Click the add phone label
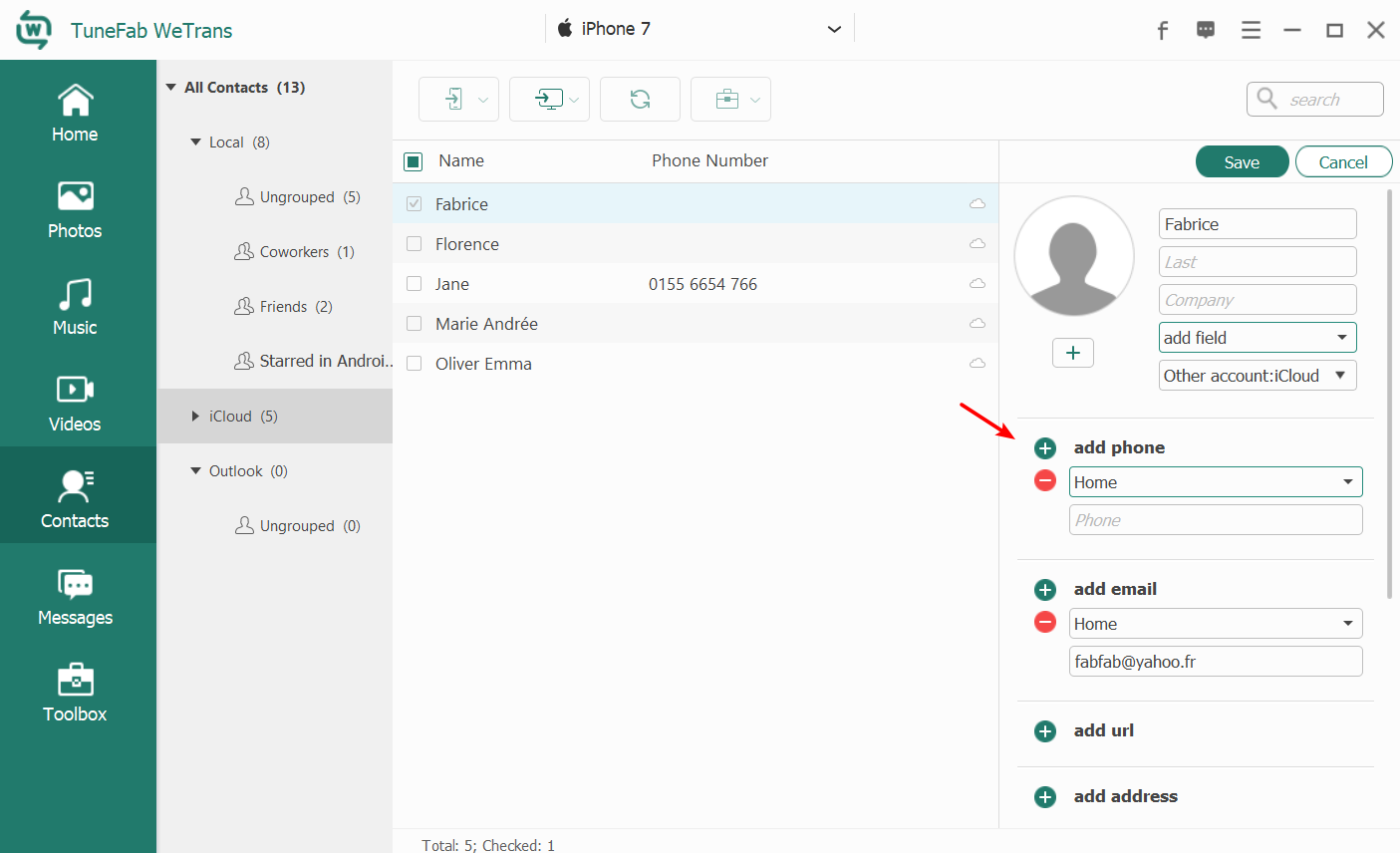This screenshot has width=1400, height=853. click(x=1119, y=447)
